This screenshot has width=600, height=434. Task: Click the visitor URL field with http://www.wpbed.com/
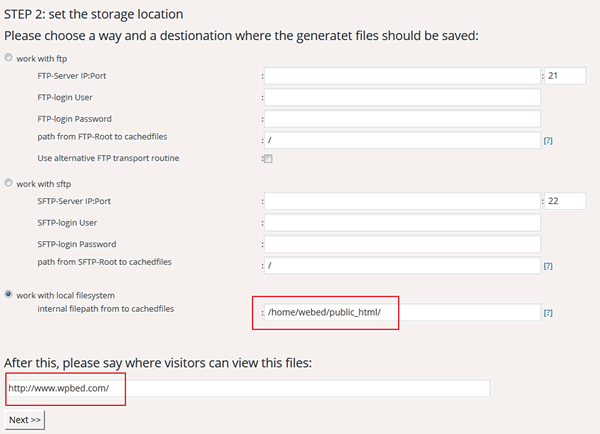point(247,388)
